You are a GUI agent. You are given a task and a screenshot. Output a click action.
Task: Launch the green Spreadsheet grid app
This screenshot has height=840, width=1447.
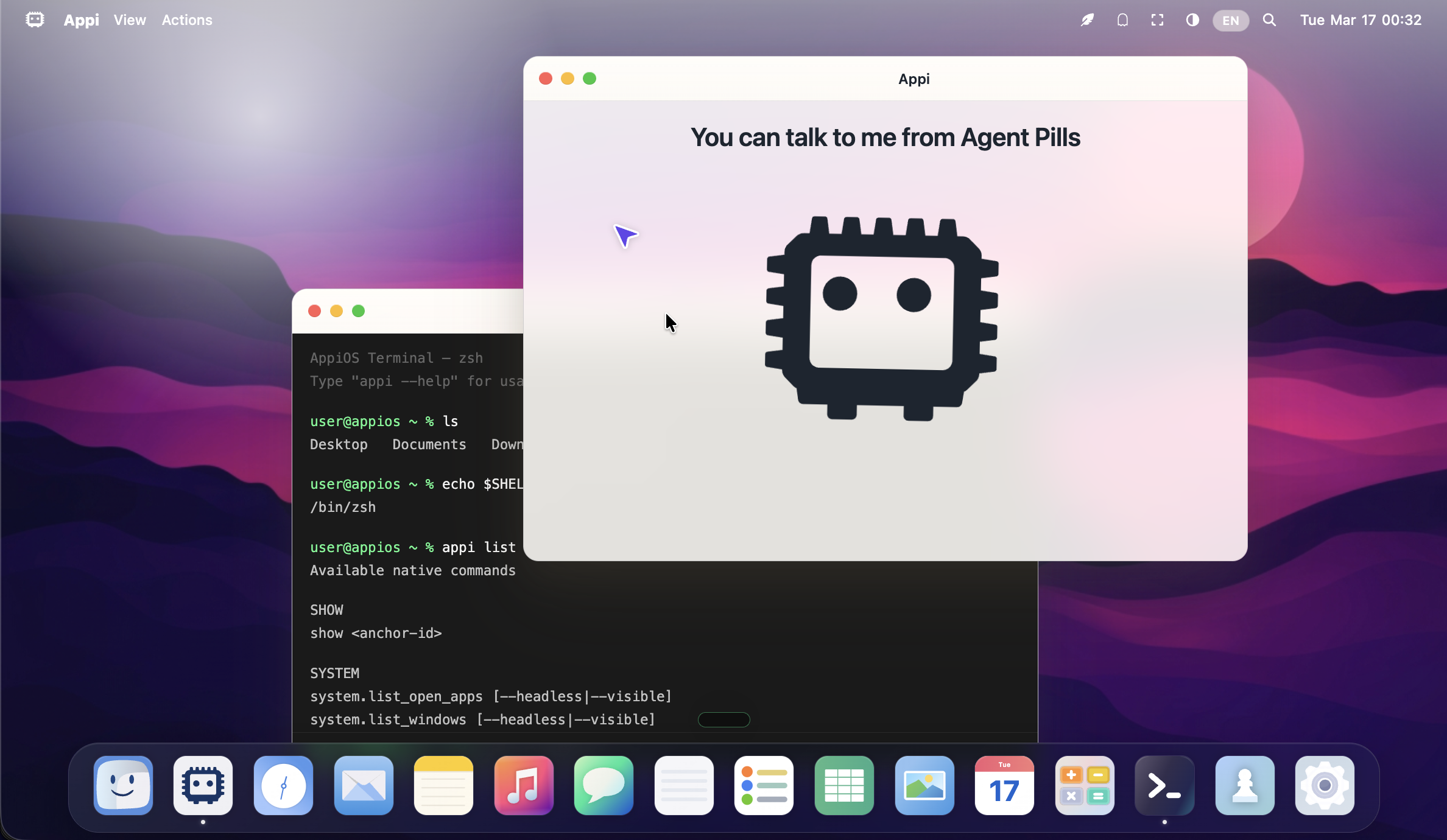click(844, 785)
